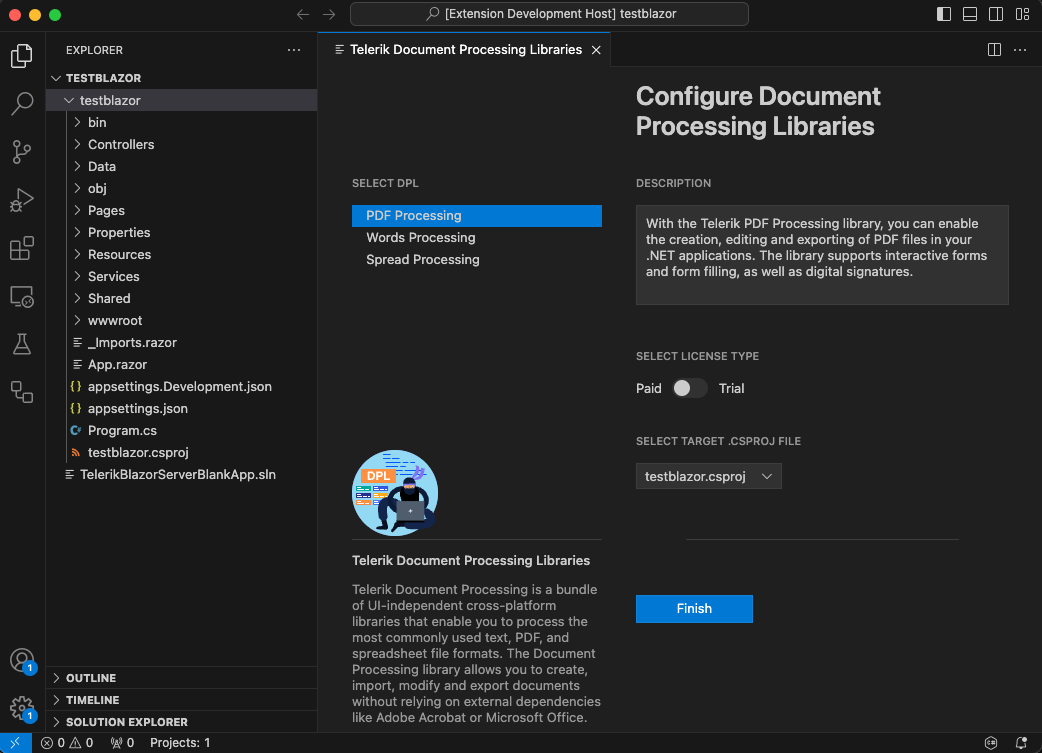
Task: Click the Finish button
Action: pos(694,609)
